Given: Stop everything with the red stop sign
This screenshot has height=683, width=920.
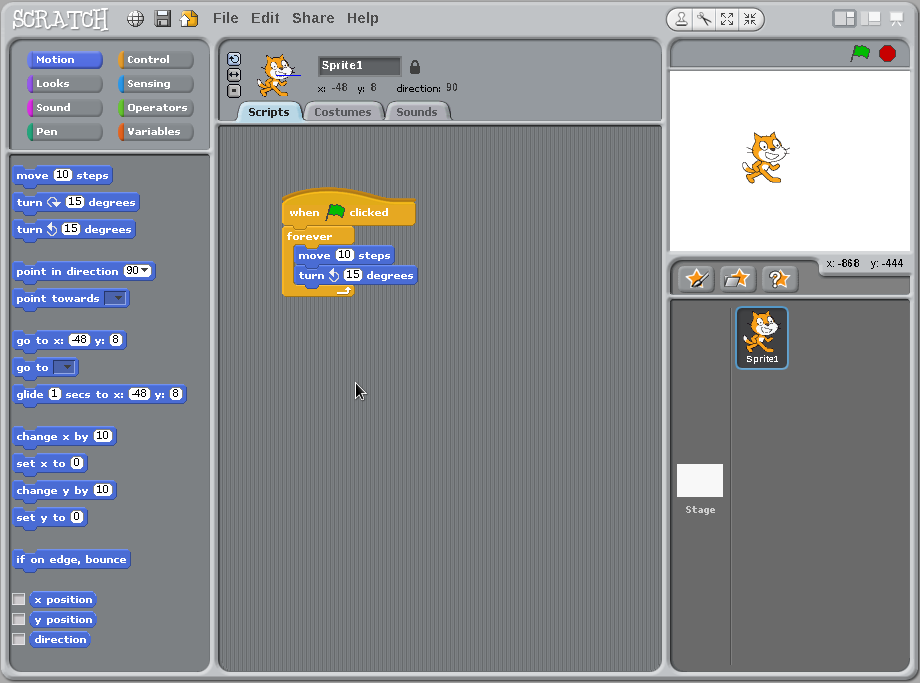Looking at the screenshot, I should coord(887,53).
